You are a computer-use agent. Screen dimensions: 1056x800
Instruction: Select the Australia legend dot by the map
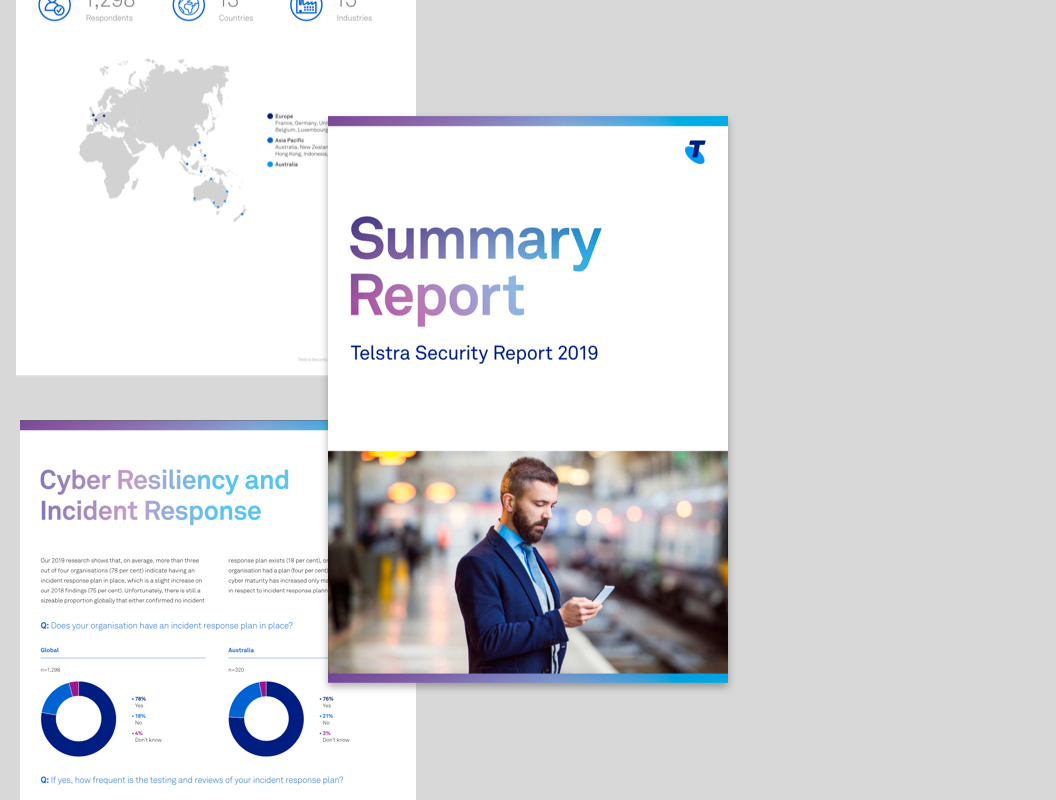point(270,164)
